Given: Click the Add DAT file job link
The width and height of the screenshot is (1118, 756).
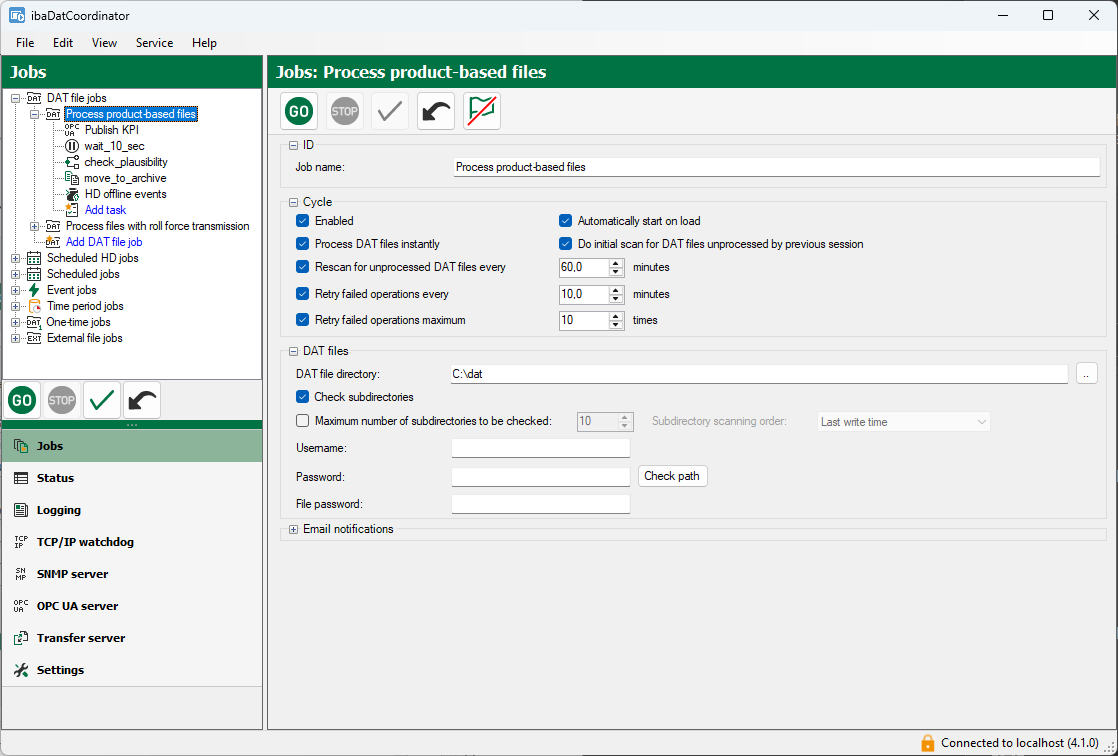Looking at the screenshot, I should (103, 242).
